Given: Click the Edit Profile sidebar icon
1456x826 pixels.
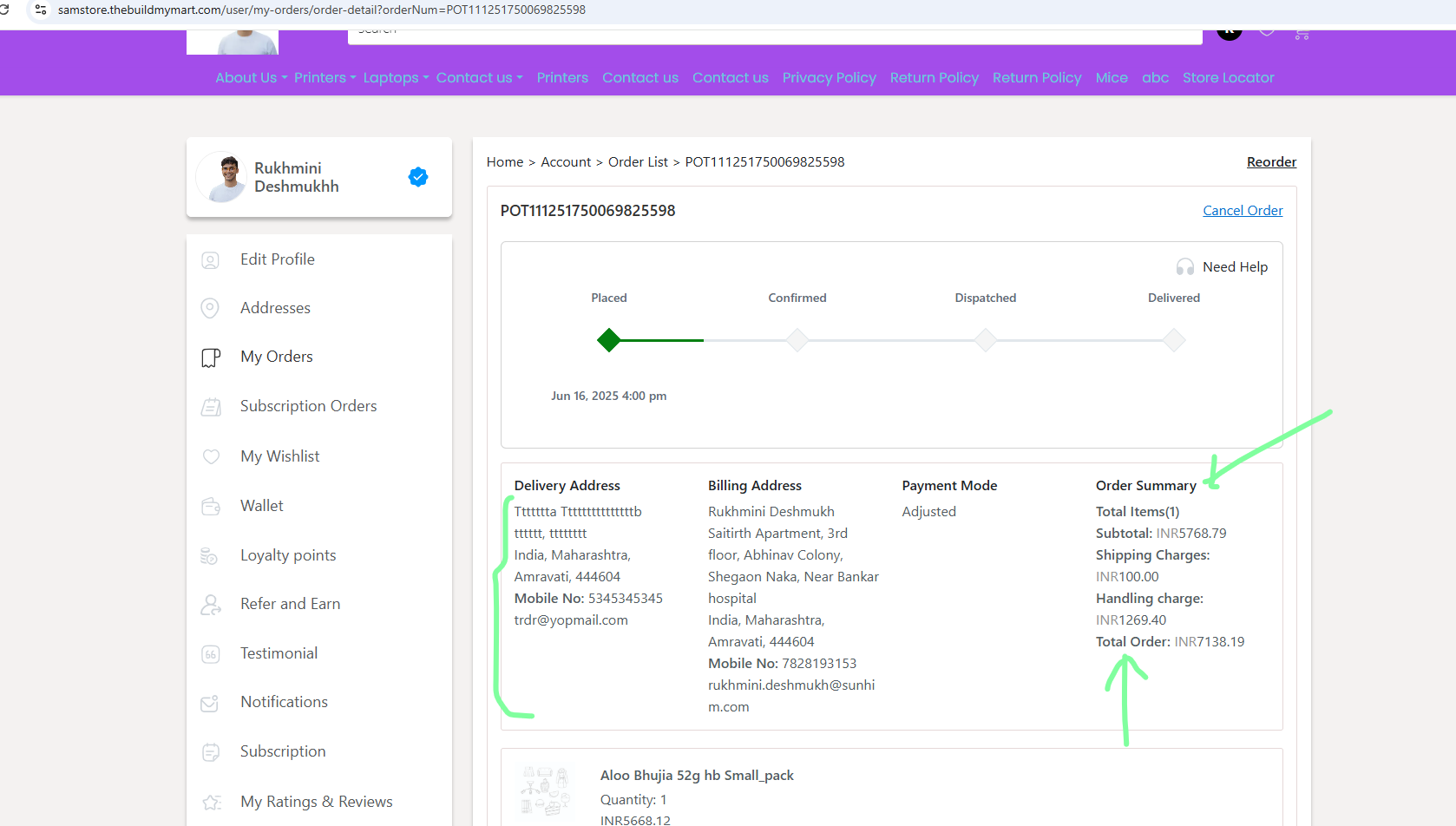Looking at the screenshot, I should [x=210, y=260].
